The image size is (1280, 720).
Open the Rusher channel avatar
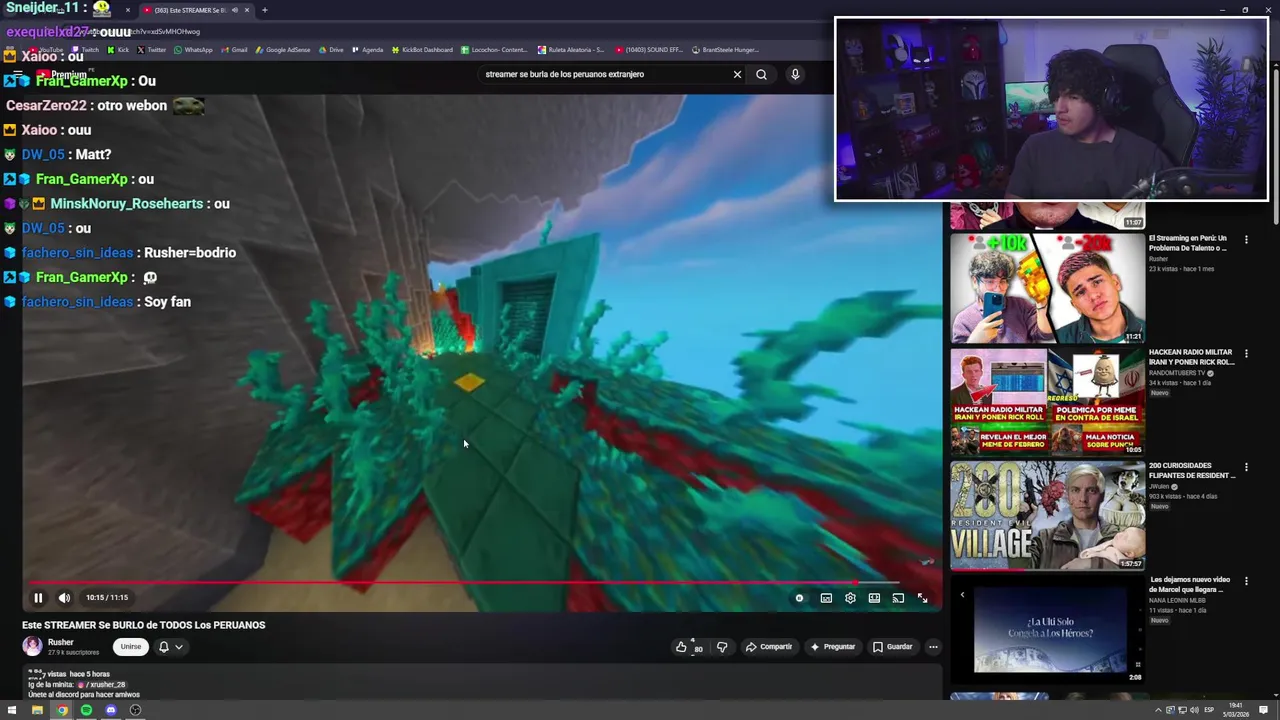[x=32, y=646]
